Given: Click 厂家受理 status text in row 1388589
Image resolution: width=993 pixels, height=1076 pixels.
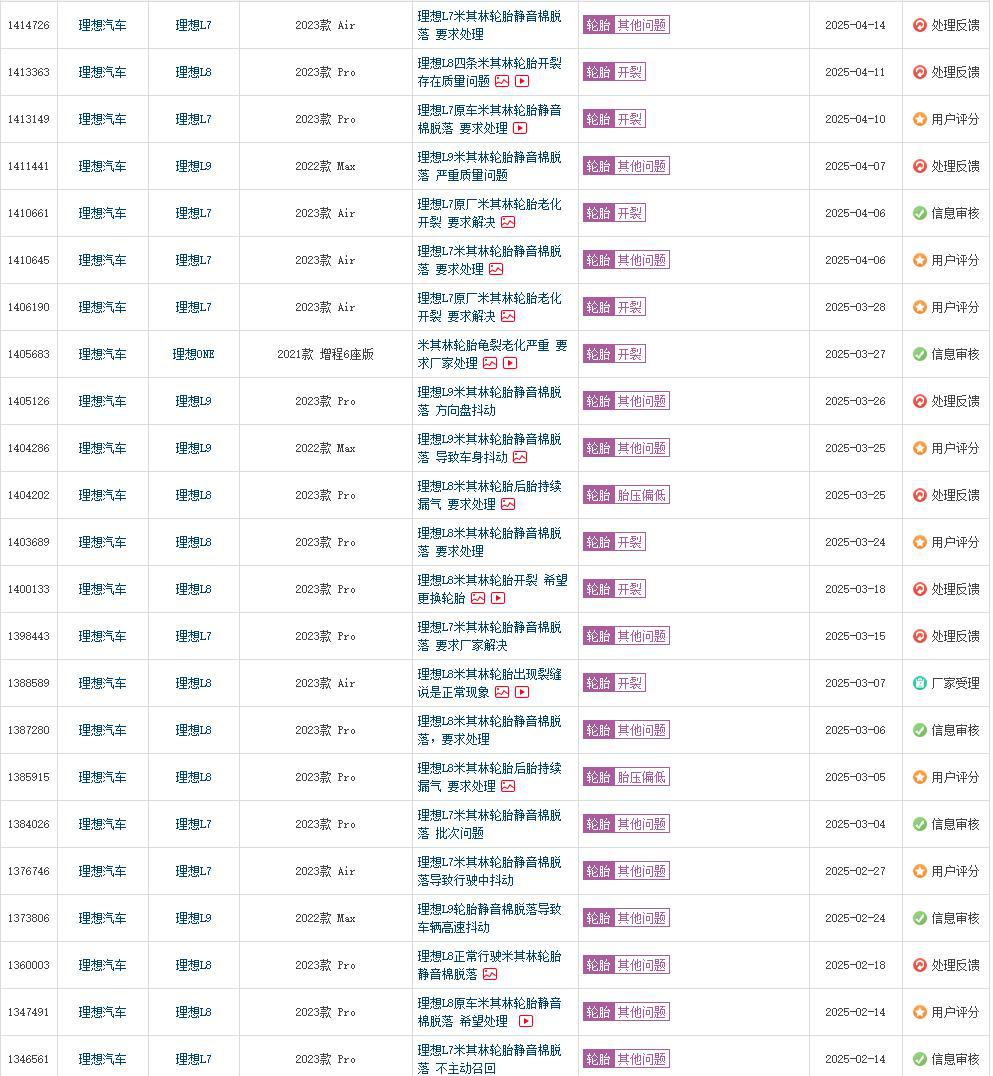Looking at the screenshot, I should point(955,683).
